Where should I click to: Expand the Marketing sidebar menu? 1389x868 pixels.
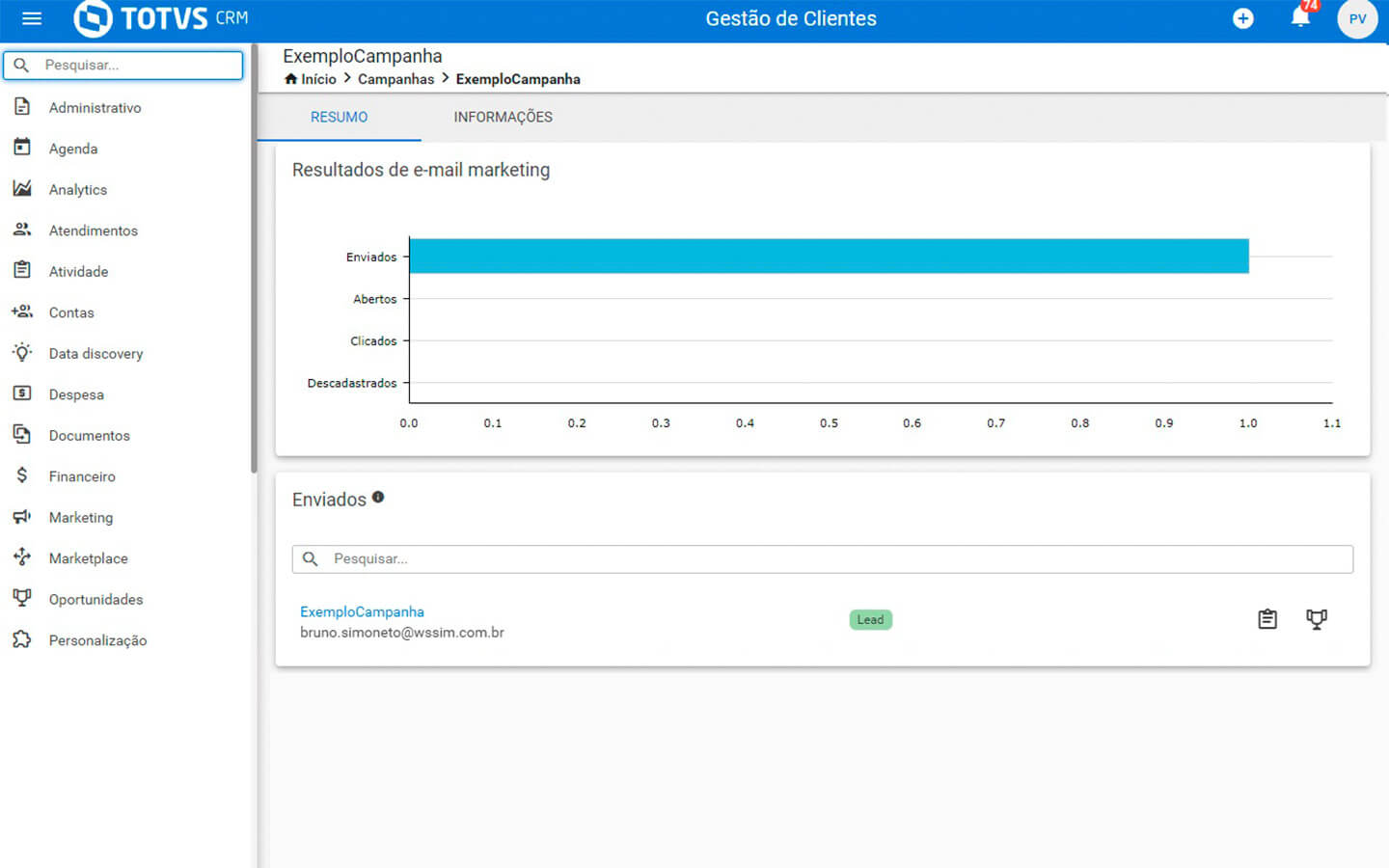(x=81, y=518)
